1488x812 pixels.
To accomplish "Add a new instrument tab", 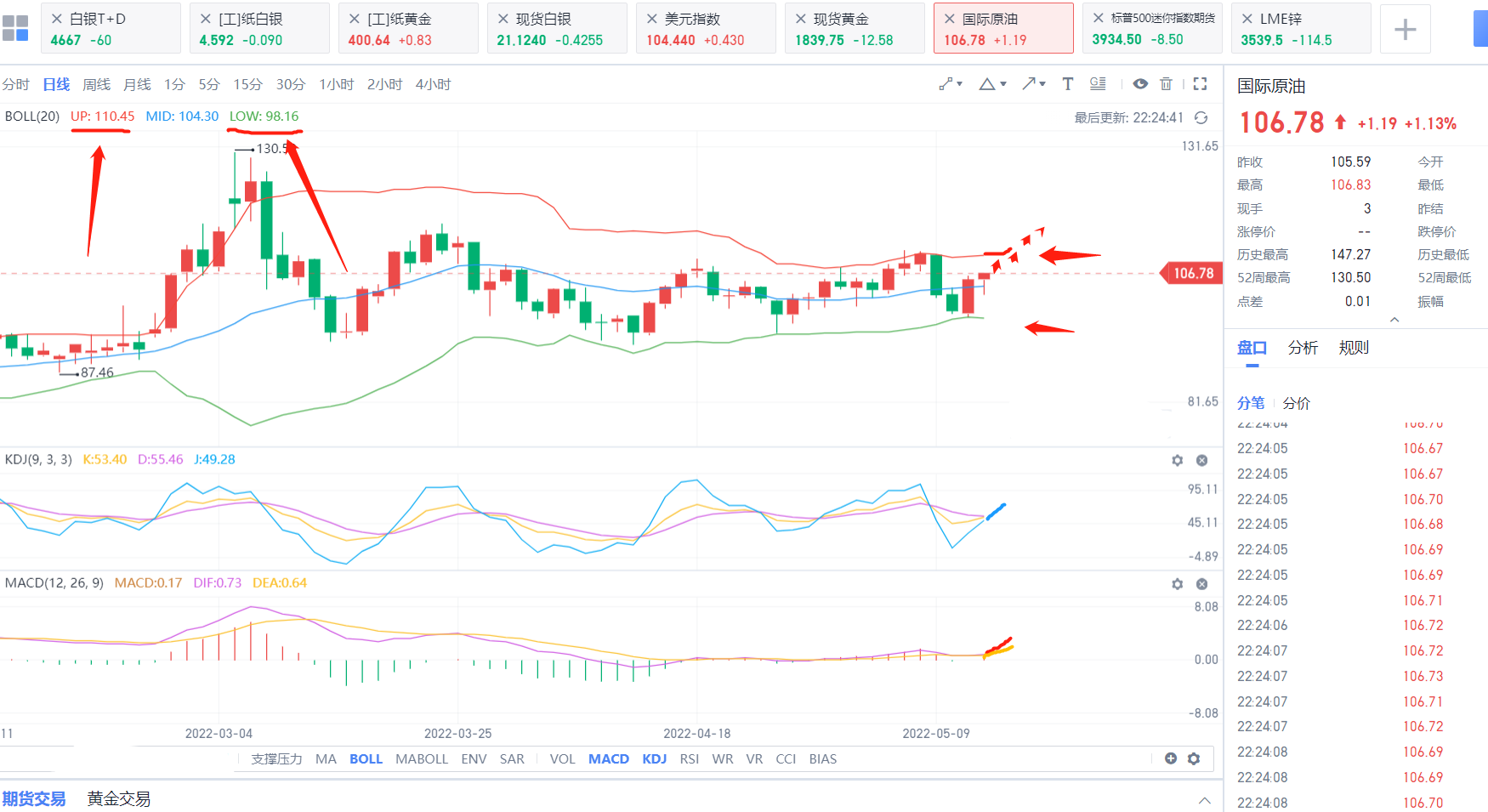I will pyautogui.click(x=1405, y=29).
